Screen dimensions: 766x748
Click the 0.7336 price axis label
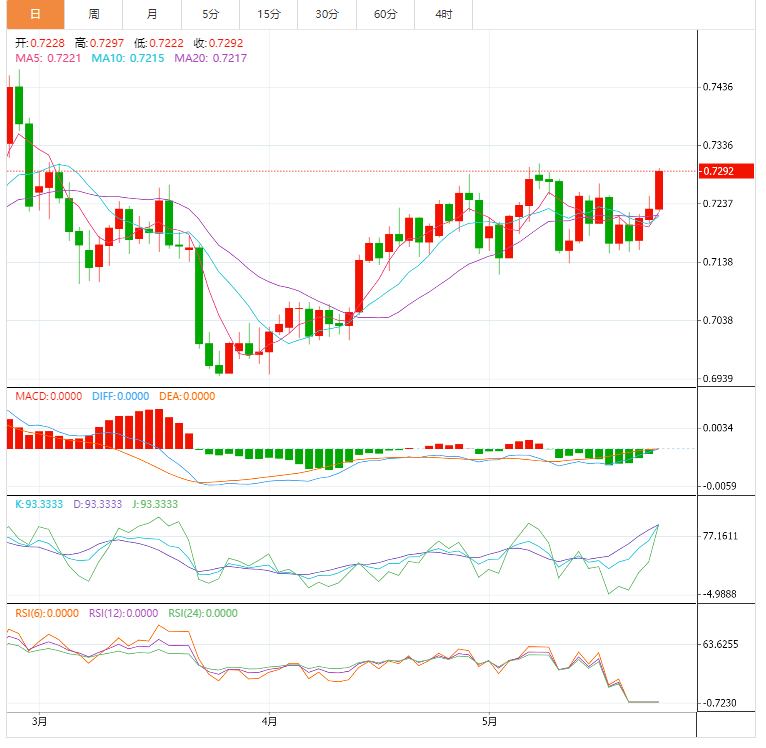[x=718, y=145]
